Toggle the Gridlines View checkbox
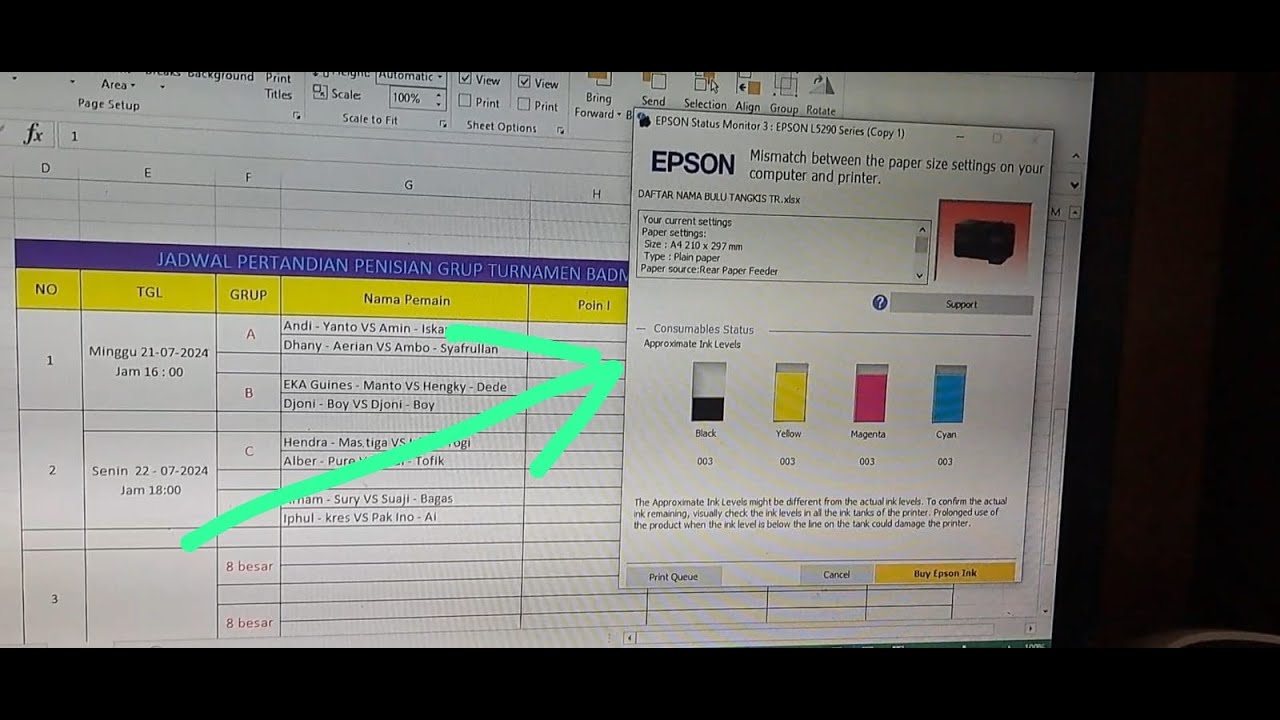1280x720 pixels. coord(465,79)
